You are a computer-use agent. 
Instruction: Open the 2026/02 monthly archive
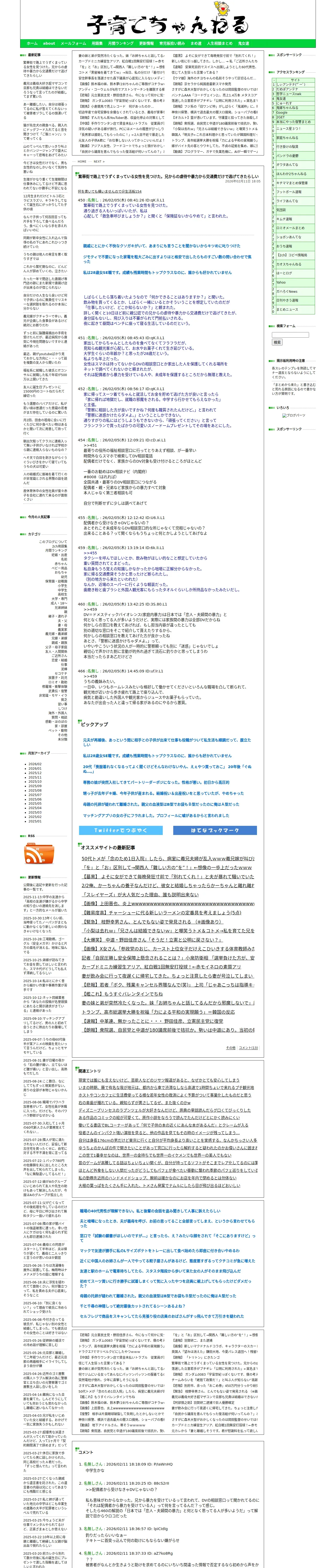click(x=35, y=764)
